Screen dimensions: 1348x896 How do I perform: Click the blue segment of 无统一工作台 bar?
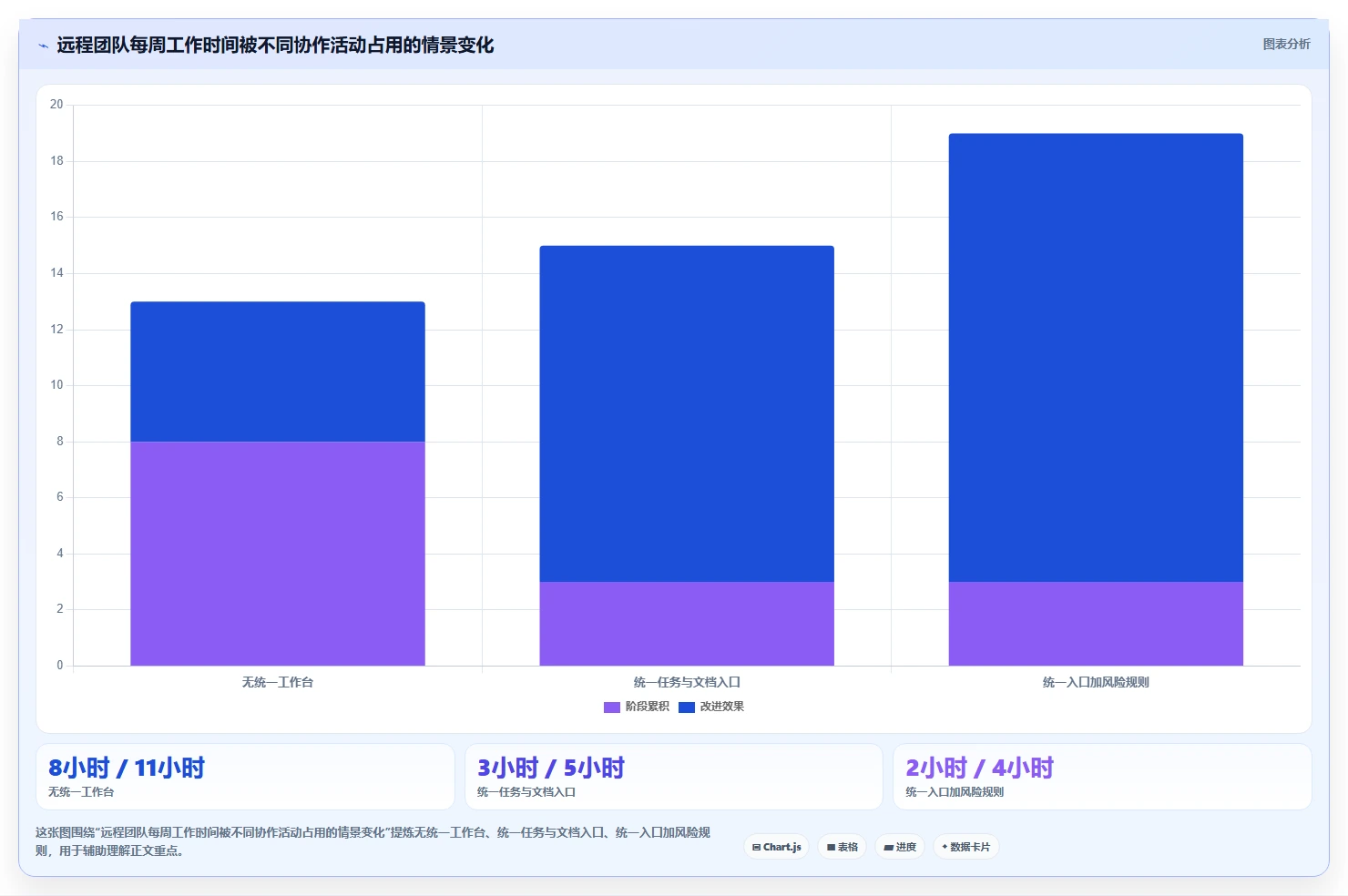pos(278,372)
